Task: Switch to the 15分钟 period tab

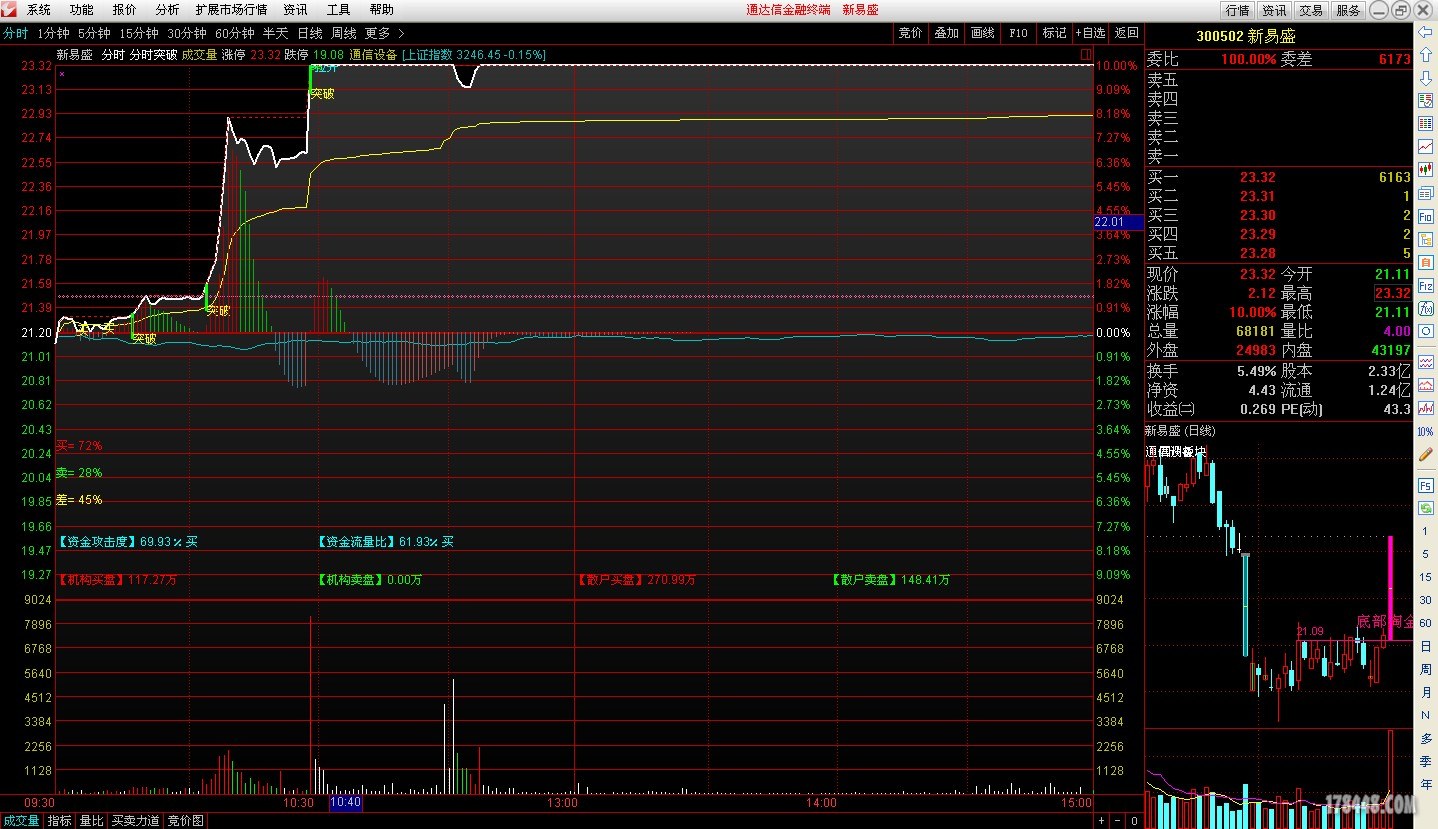Action: (139, 33)
